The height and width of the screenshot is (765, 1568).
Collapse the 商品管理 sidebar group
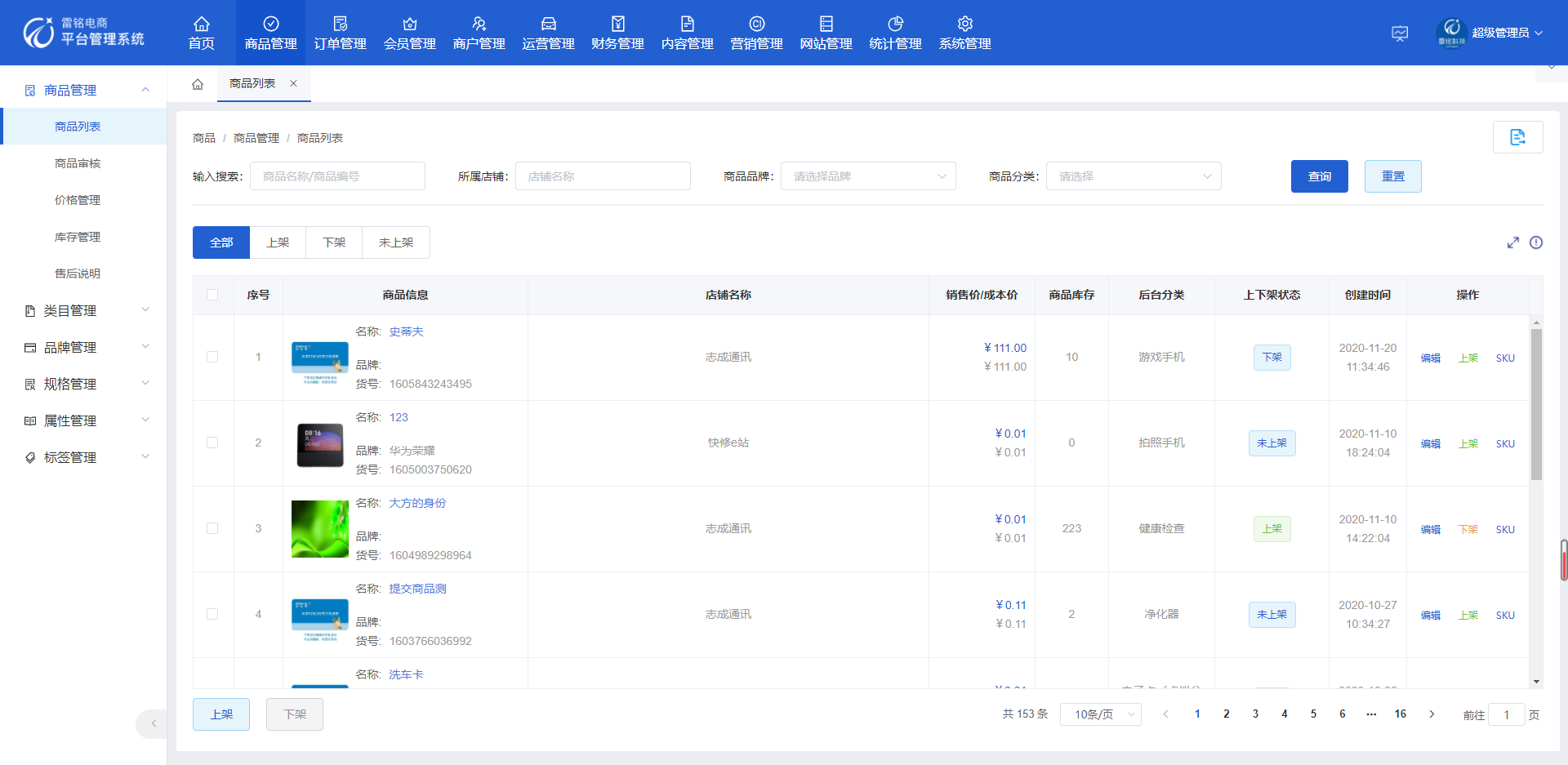(x=83, y=90)
